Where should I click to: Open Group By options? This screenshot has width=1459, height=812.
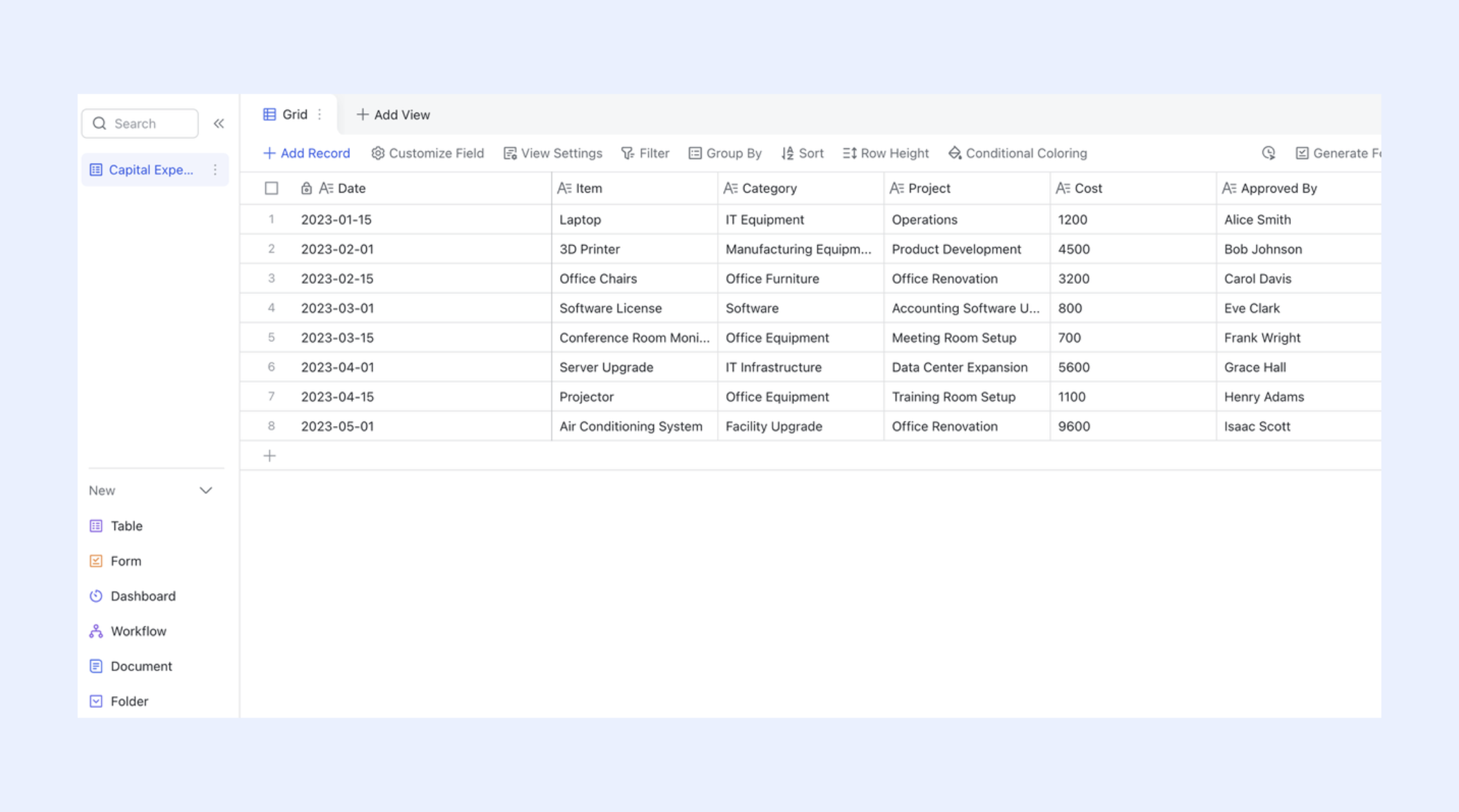point(725,153)
